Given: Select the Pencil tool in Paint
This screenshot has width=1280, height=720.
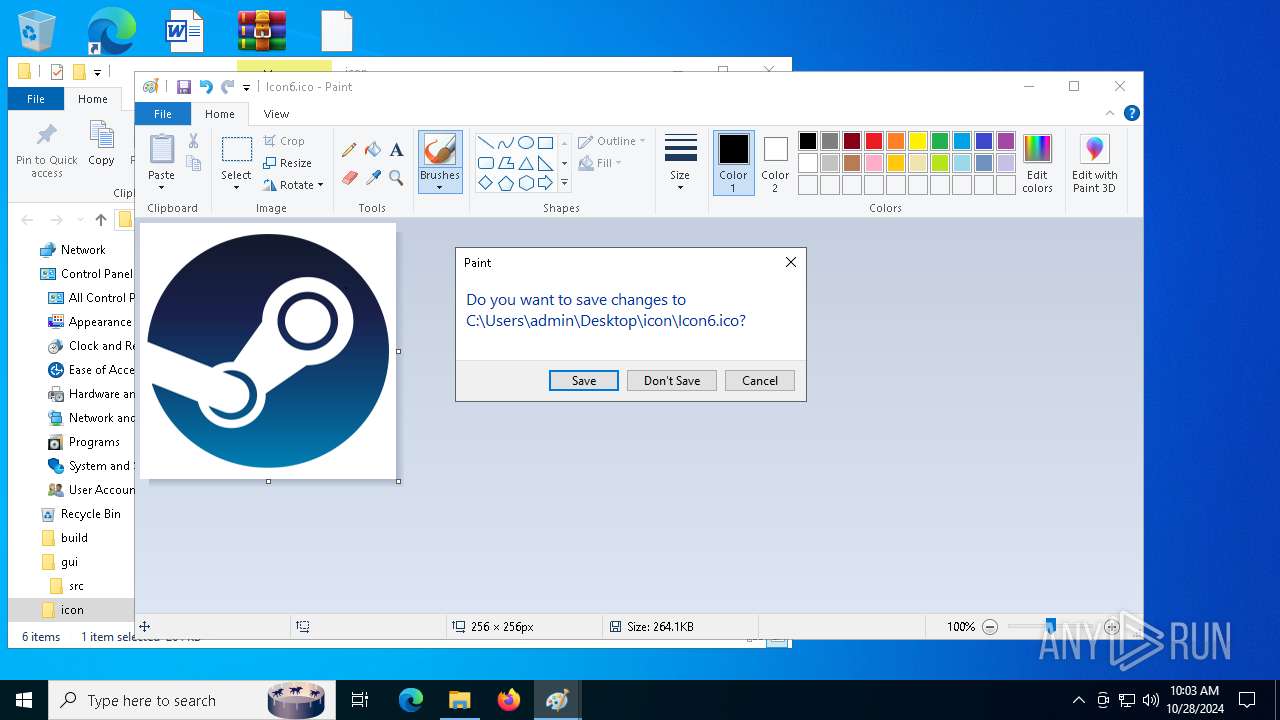Looking at the screenshot, I should pyautogui.click(x=349, y=150).
